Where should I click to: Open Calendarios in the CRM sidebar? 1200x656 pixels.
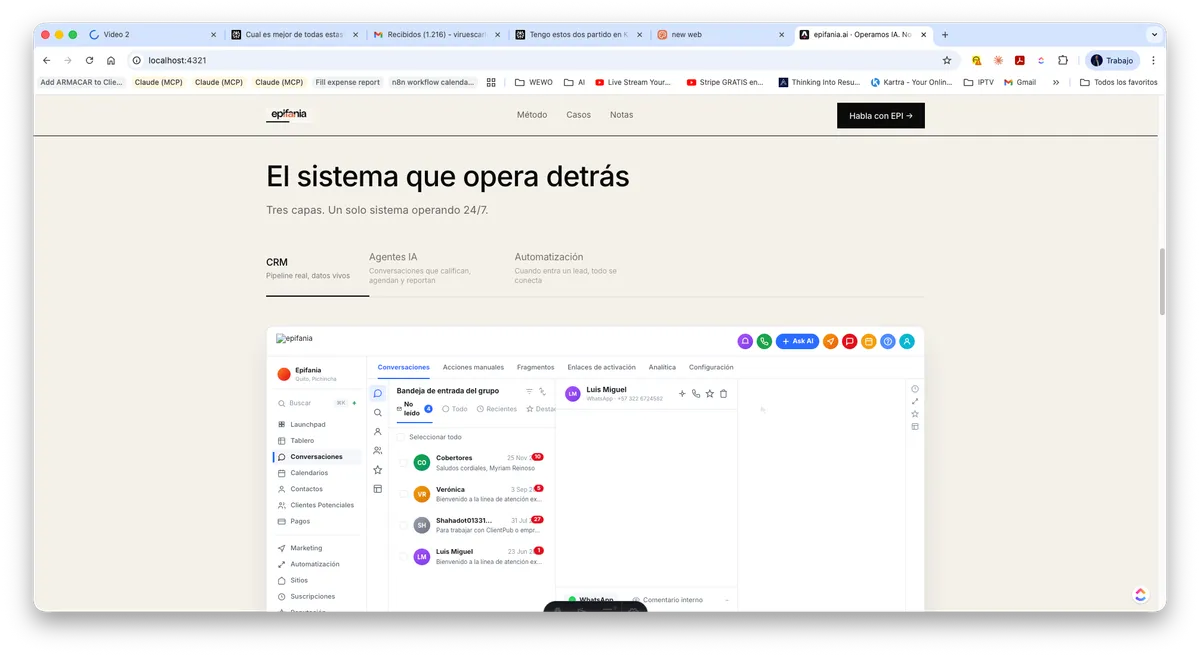tap(309, 473)
